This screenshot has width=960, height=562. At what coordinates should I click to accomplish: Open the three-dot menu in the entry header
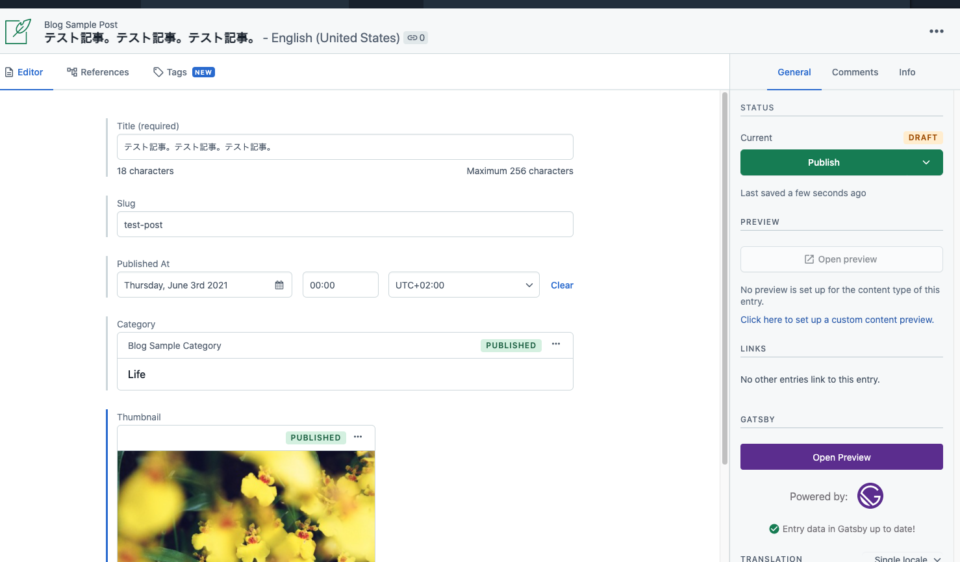936,31
